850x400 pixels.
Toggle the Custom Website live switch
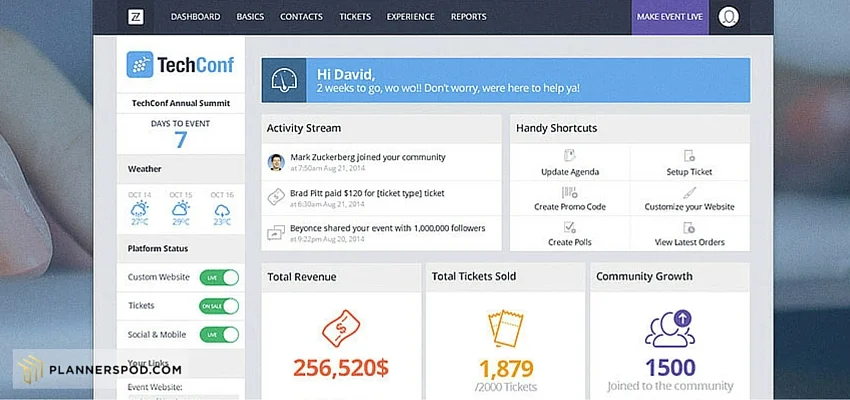pos(219,278)
